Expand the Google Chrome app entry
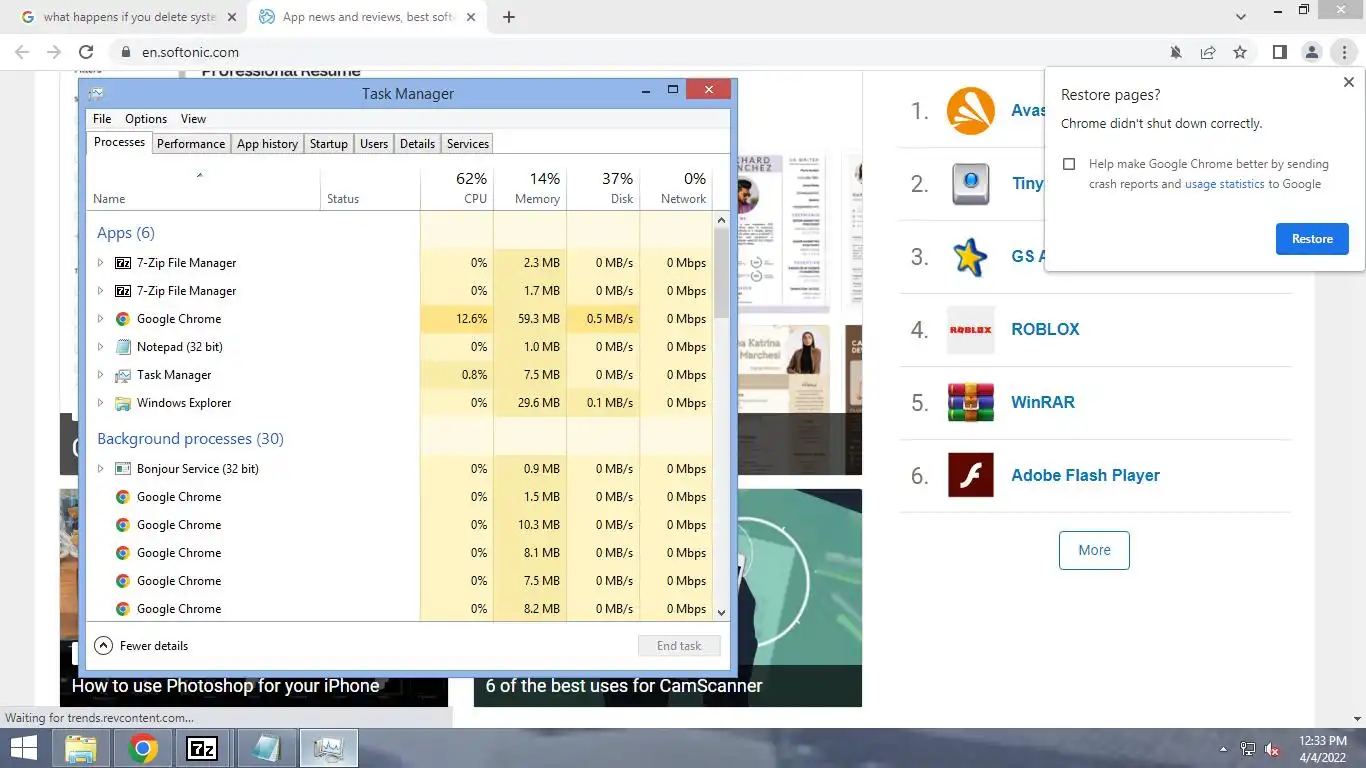Screen dimensions: 1366x768 100,319
